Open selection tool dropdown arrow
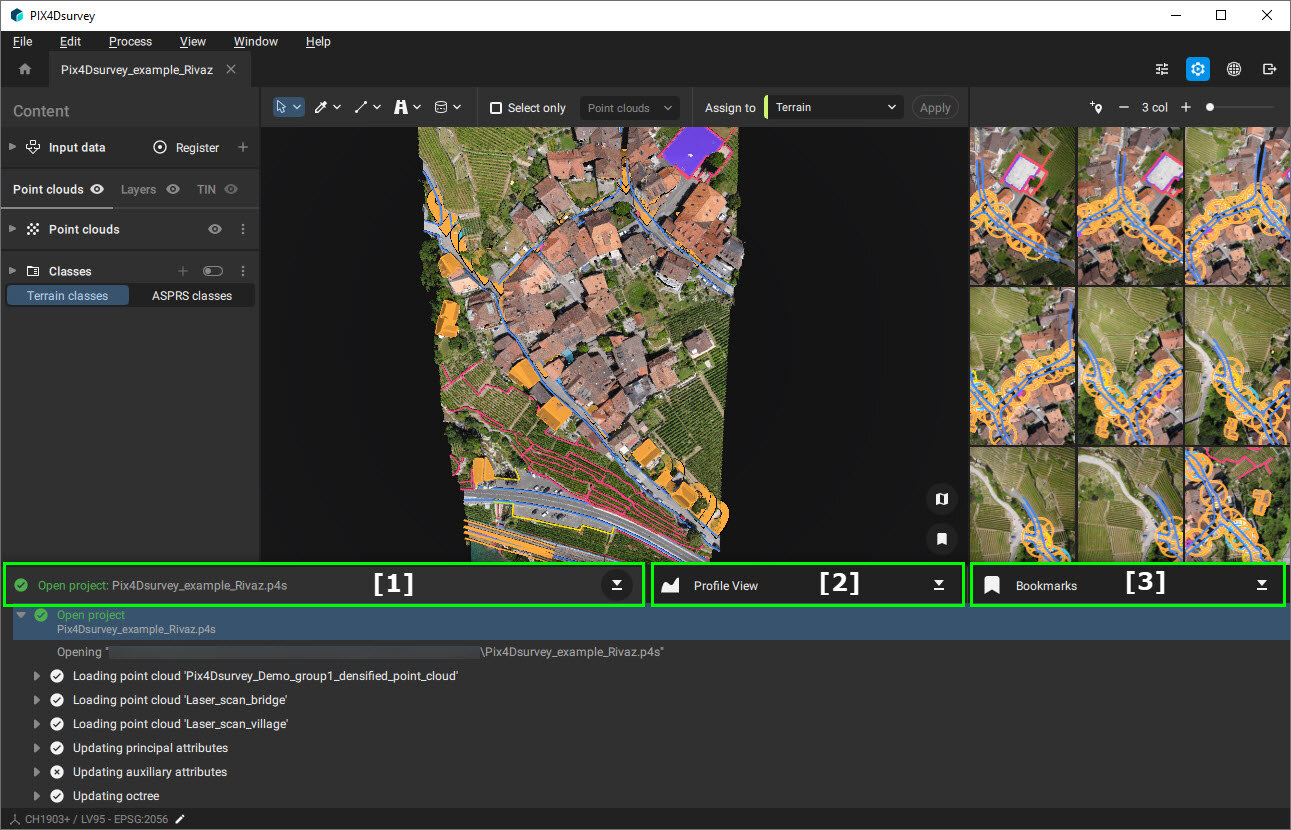 click(297, 107)
